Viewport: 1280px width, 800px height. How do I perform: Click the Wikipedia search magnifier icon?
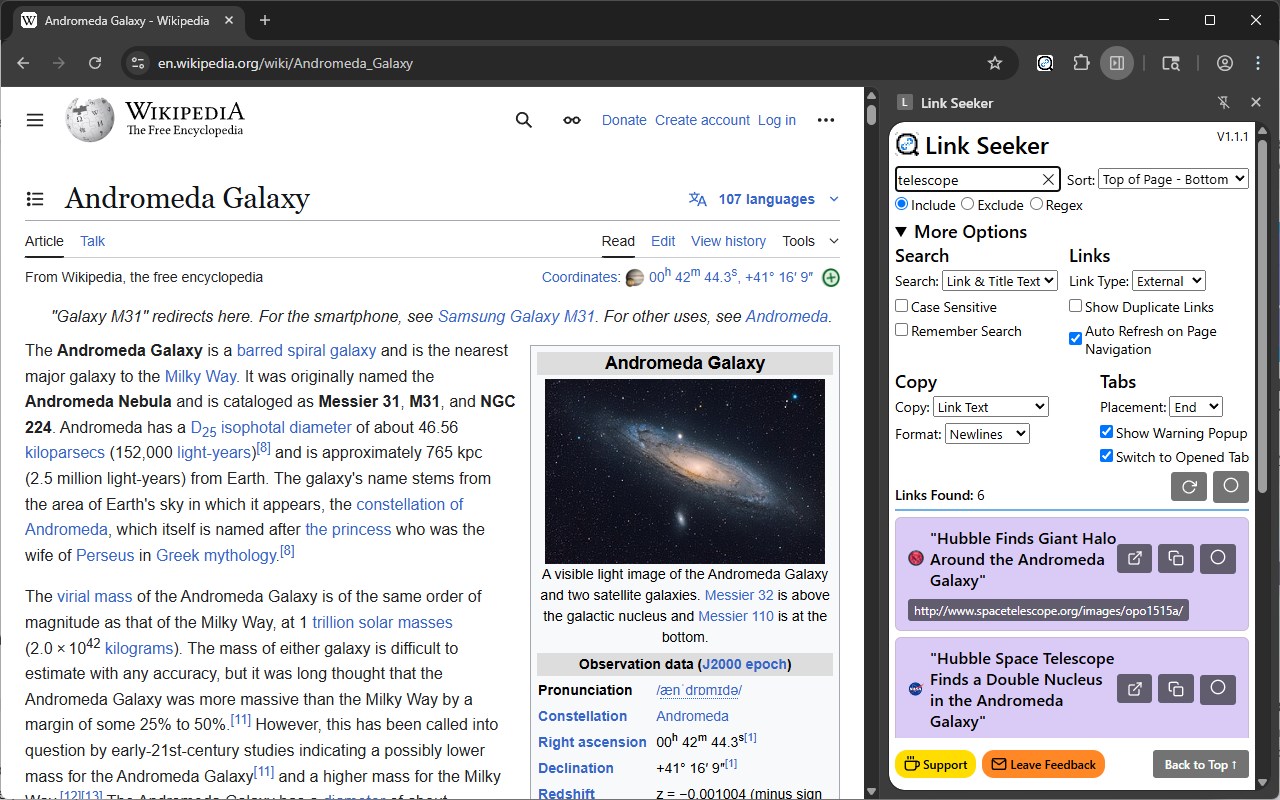point(524,120)
